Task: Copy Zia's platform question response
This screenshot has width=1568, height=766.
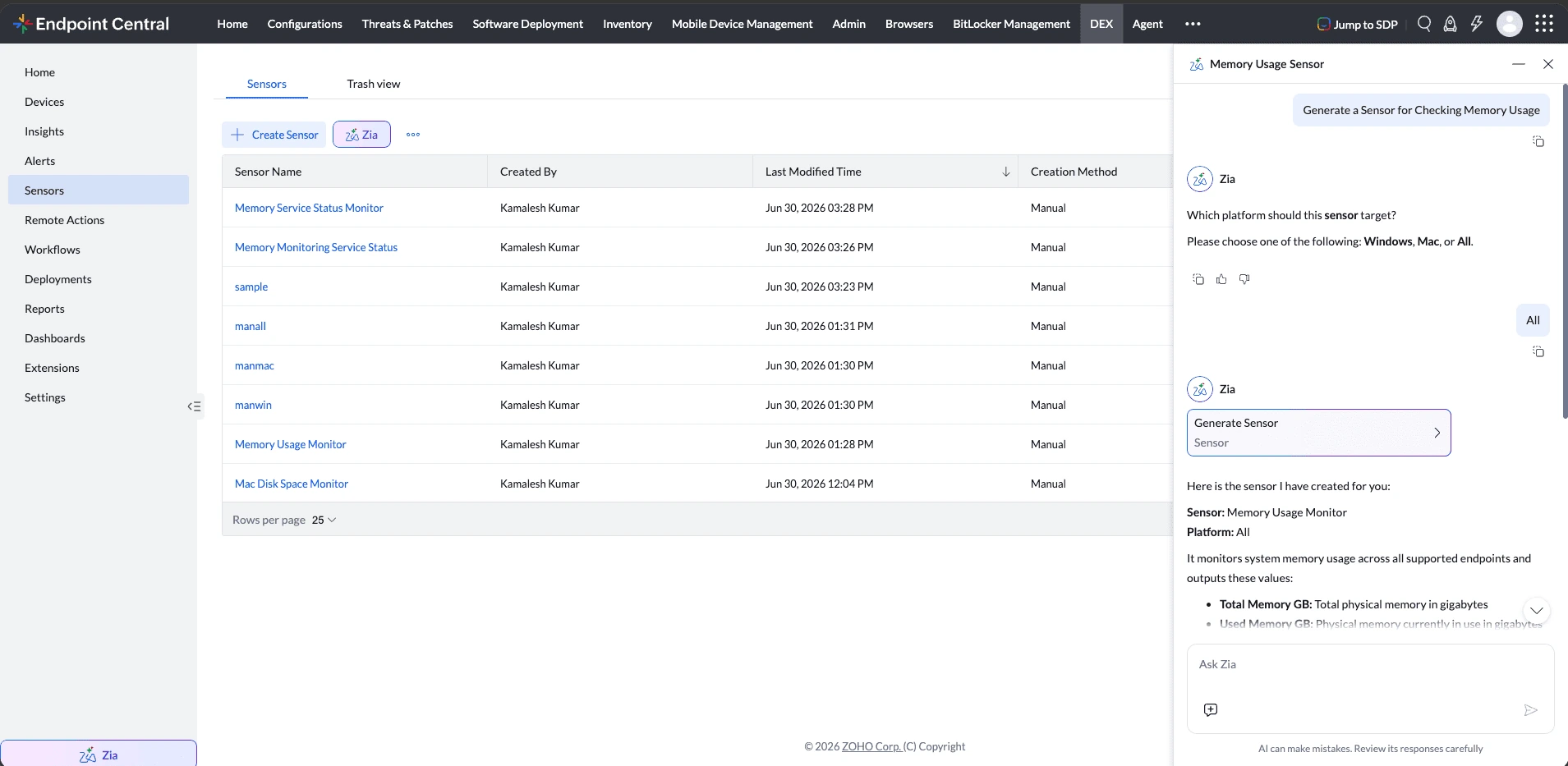Action: (x=1198, y=279)
